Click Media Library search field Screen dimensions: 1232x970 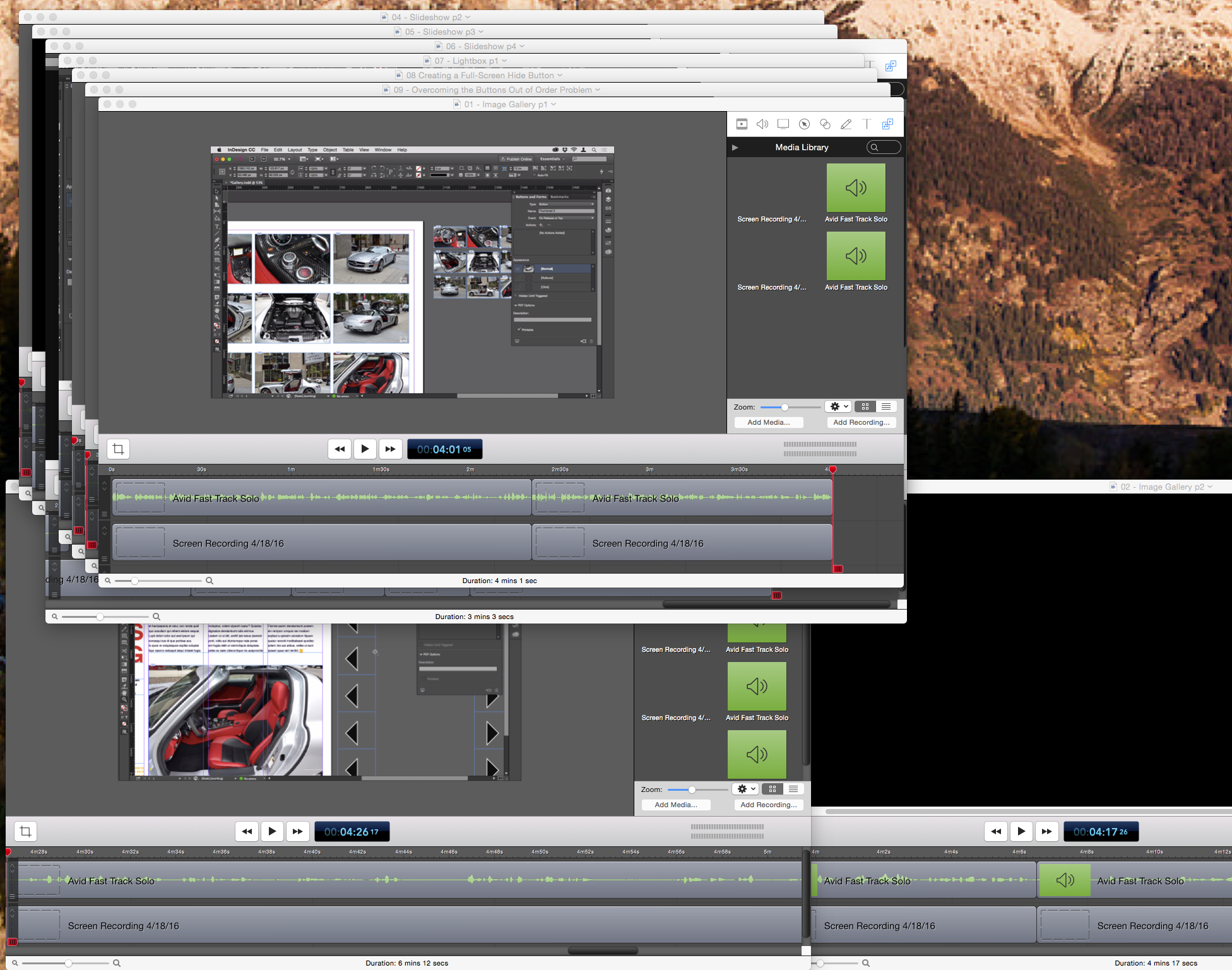tap(884, 148)
